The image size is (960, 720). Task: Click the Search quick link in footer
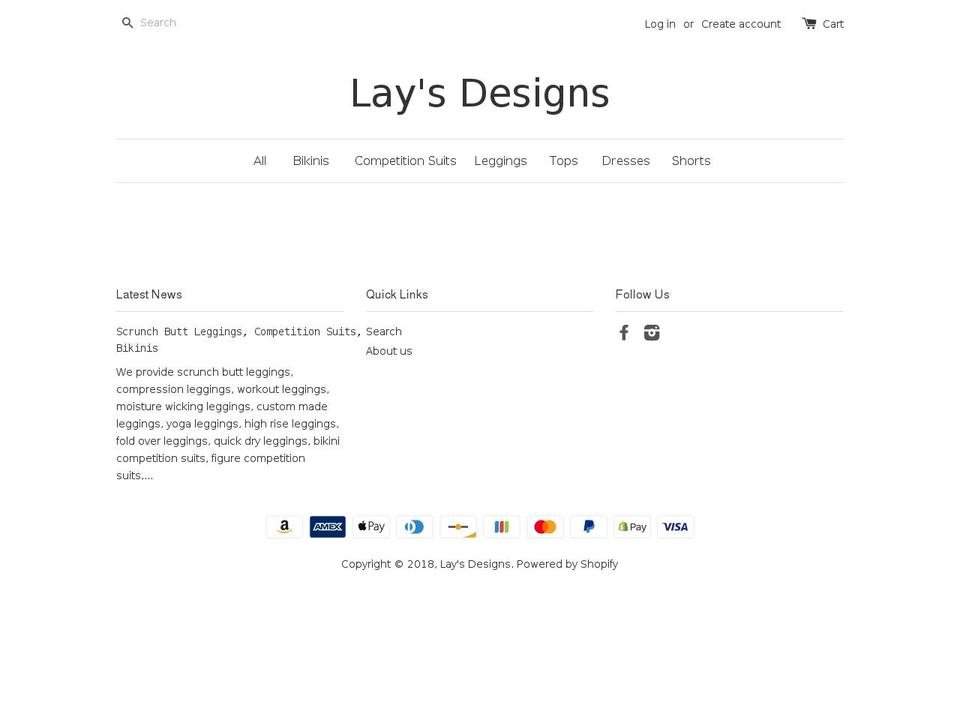tap(384, 331)
